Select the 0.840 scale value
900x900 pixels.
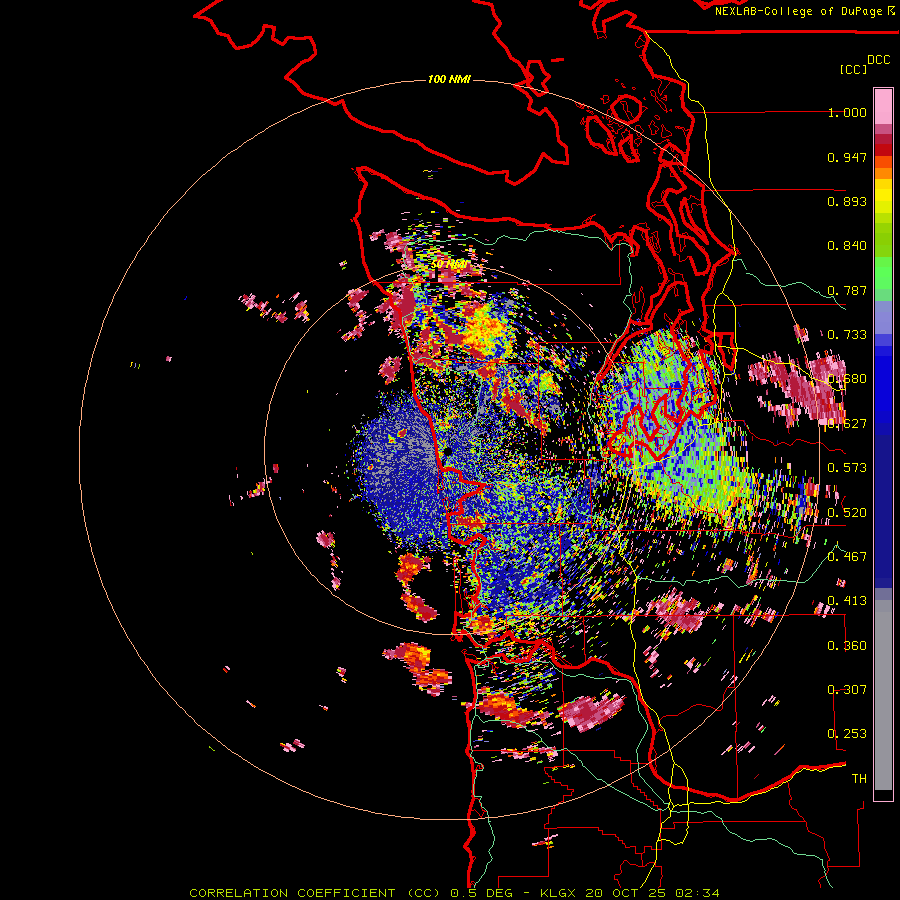(x=847, y=246)
